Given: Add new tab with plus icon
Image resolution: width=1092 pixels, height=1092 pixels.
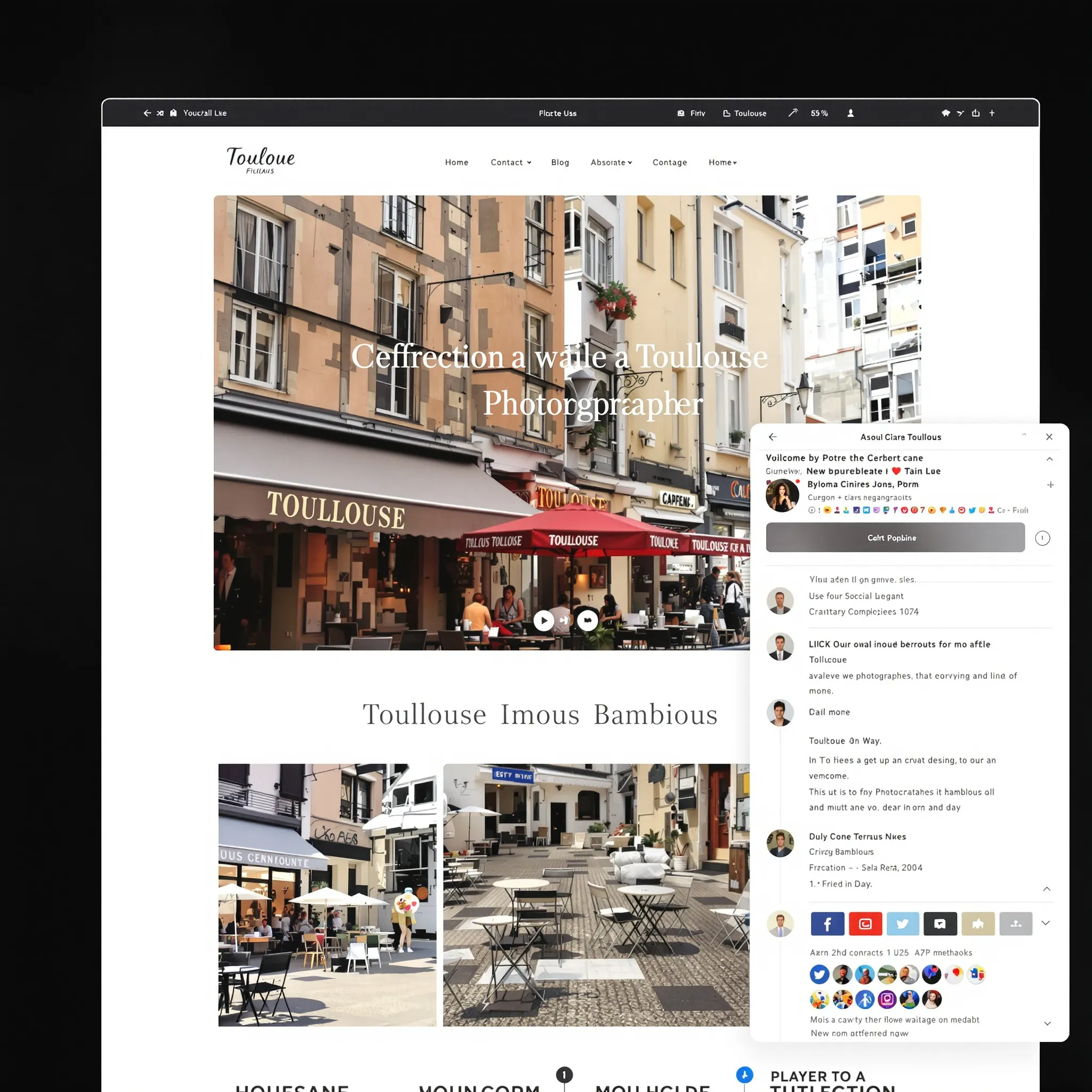Looking at the screenshot, I should [x=992, y=113].
